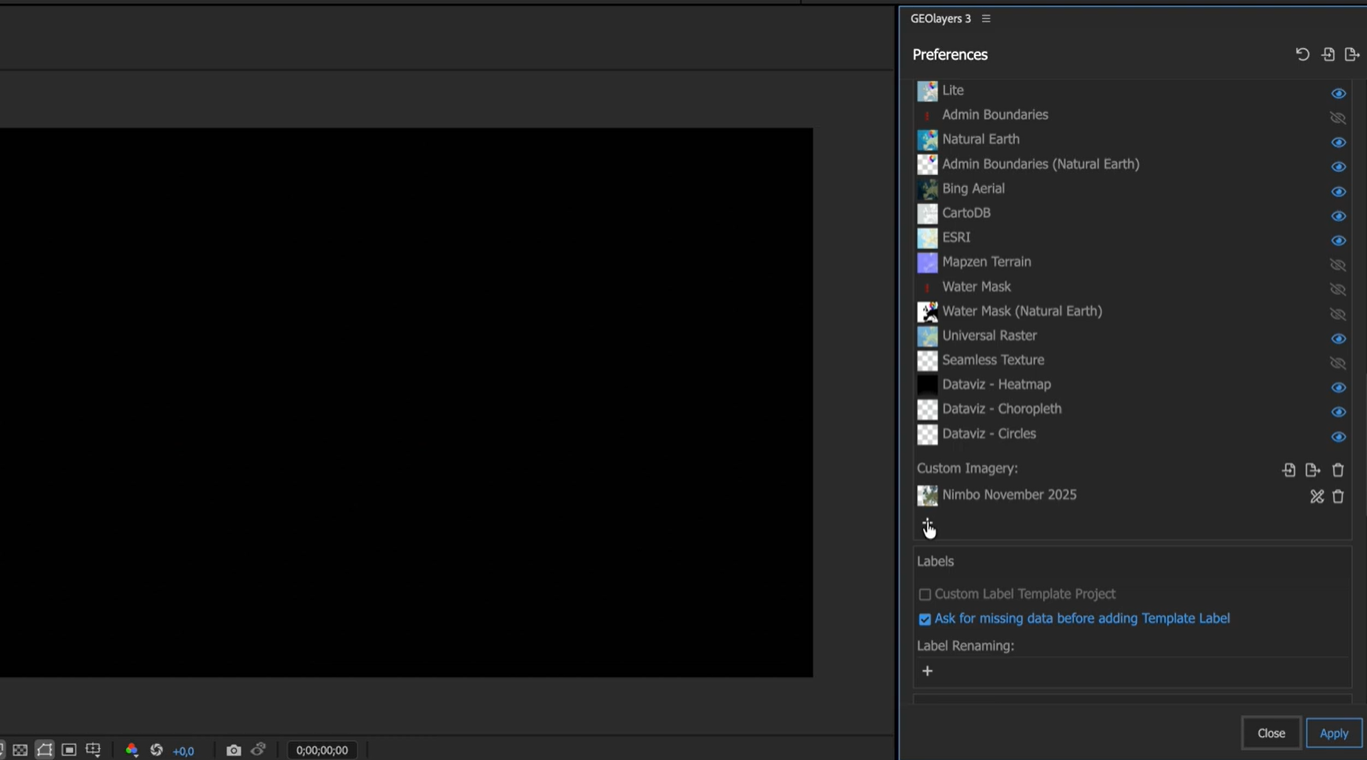The height and width of the screenshot is (760, 1367).
Task: Click the export Preferences file icon
Action: tap(1353, 54)
